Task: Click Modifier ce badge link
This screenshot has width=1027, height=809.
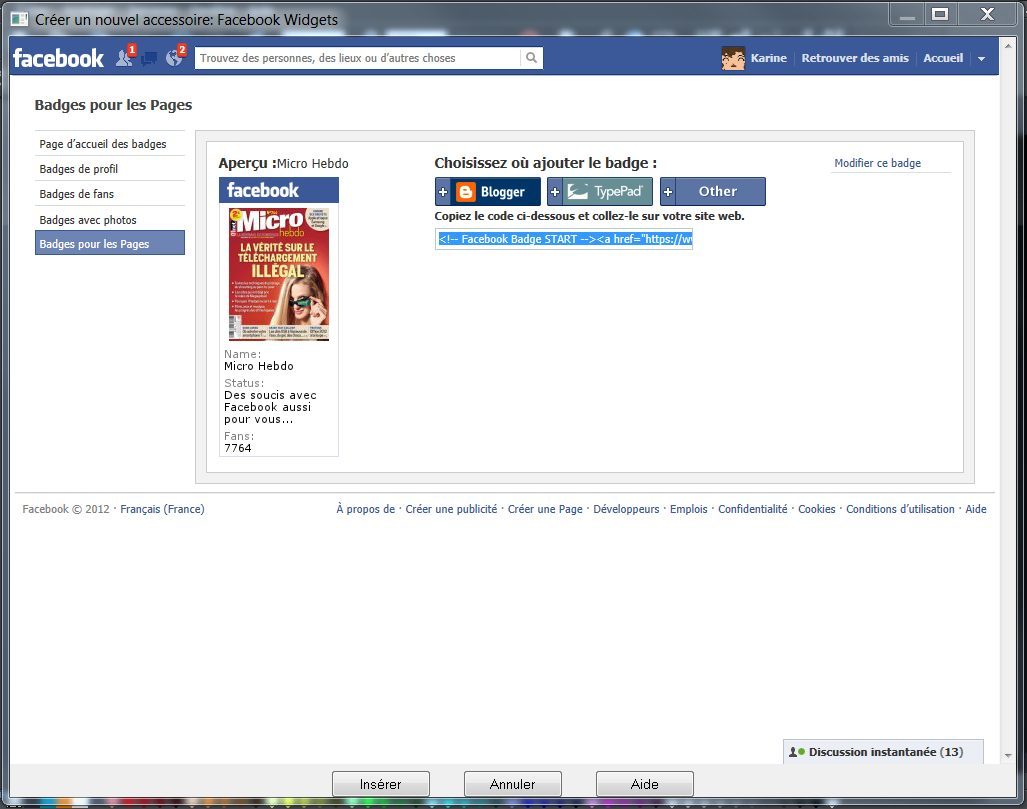Action: point(877,163)
